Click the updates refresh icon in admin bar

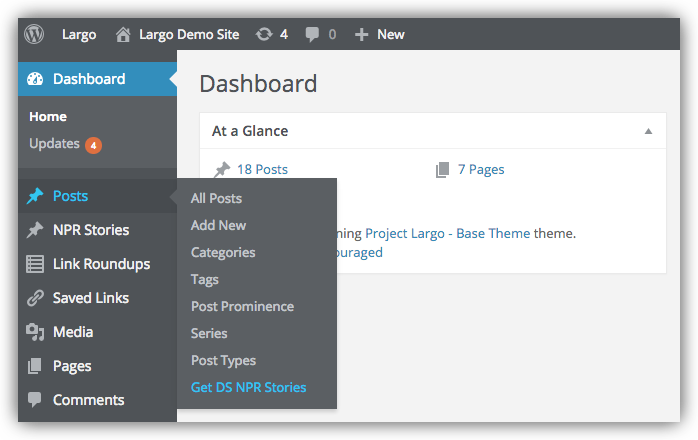point(264,34)
